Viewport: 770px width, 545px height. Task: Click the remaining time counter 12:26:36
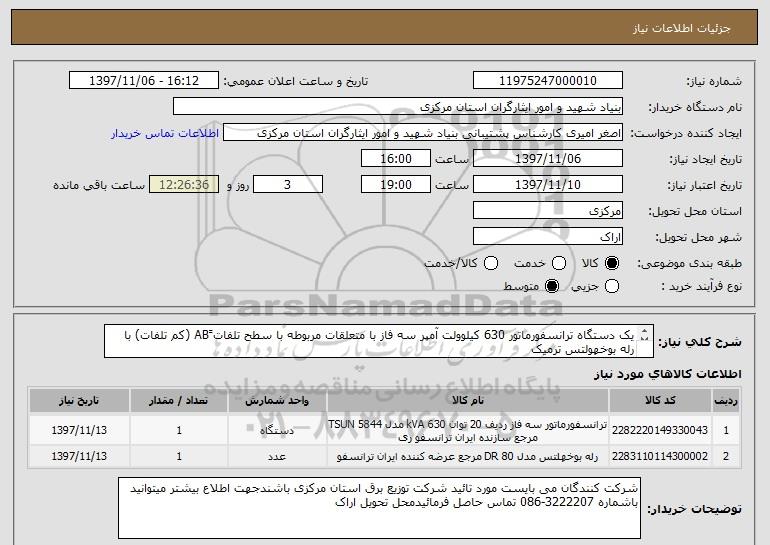click(x=184, y=185)
